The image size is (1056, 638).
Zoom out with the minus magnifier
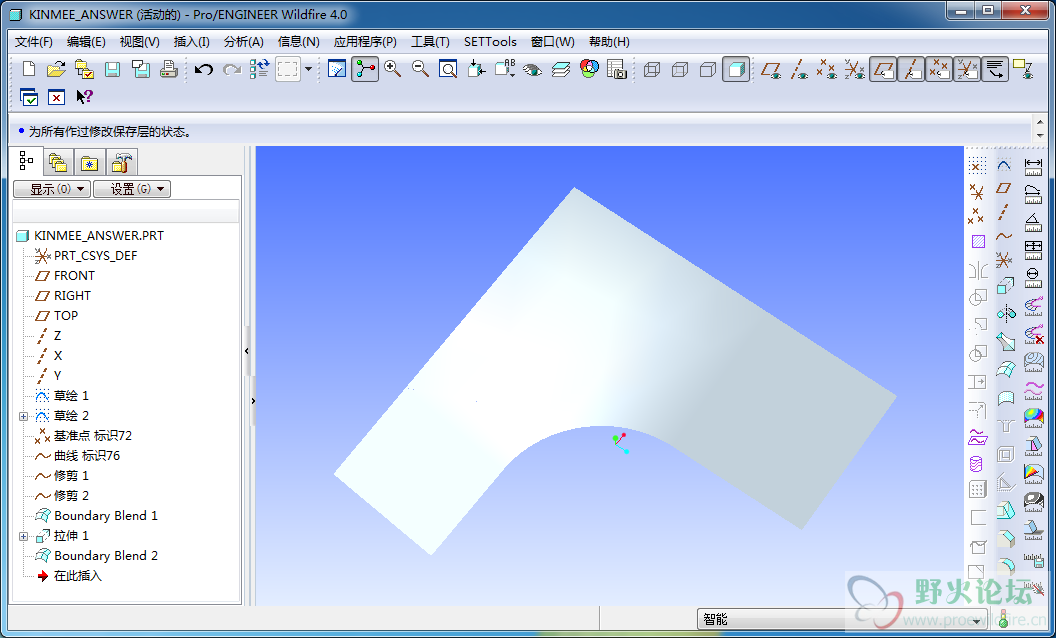[420, 69]
